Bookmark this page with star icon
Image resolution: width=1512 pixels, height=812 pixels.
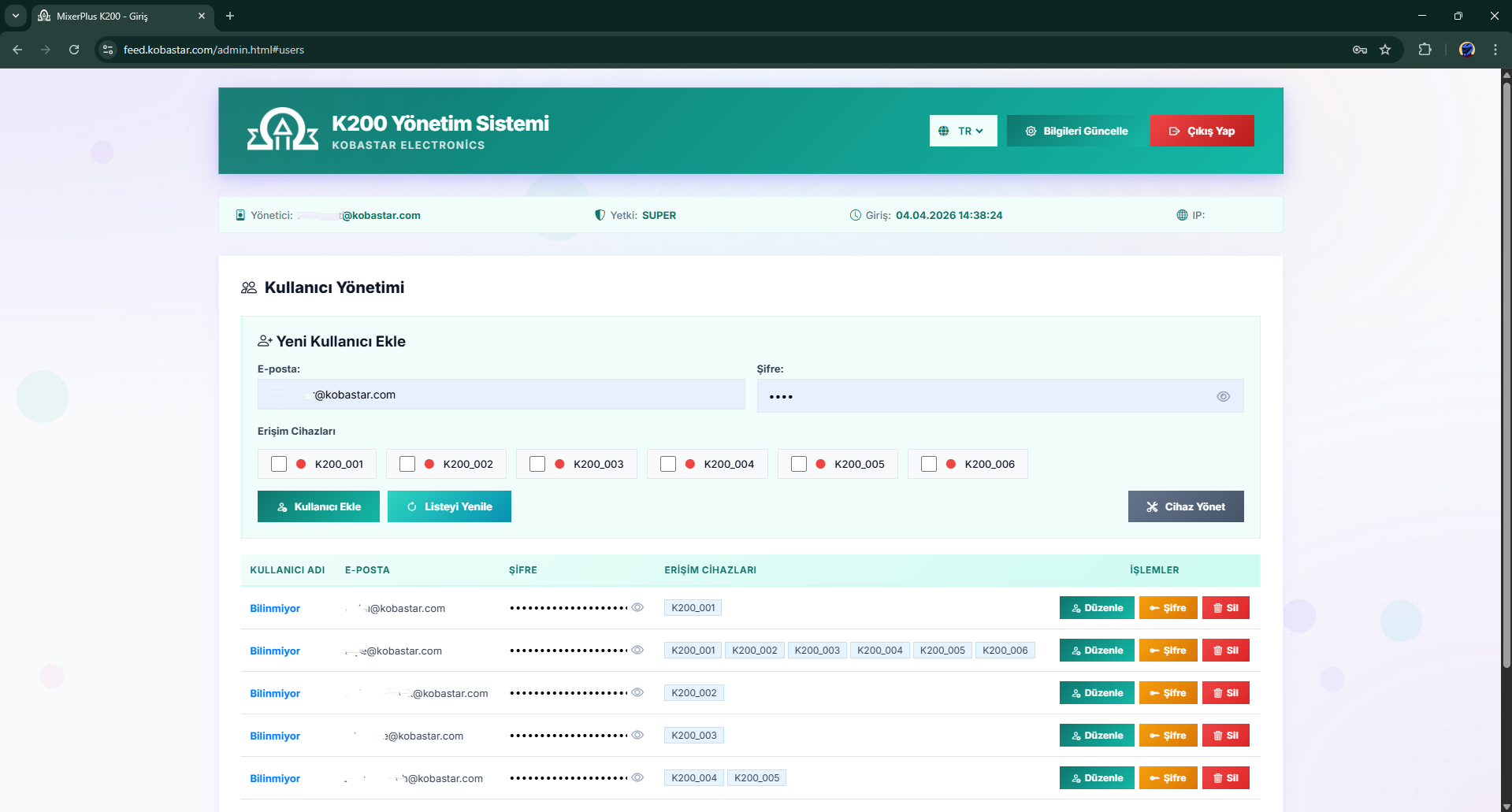coord(1385,50)
